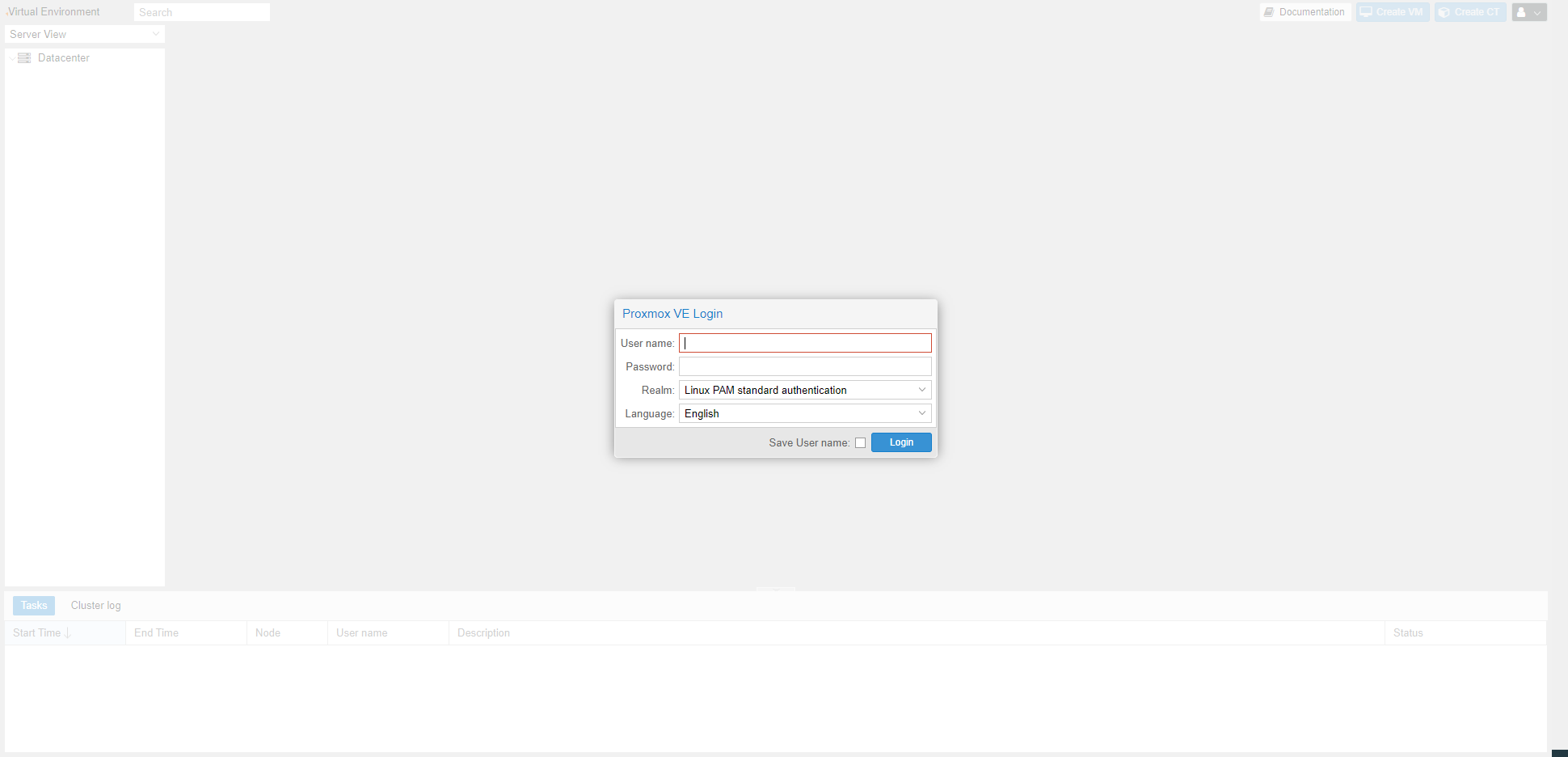Click the Node column header
The image size is (1568, 757).
point(287,632)
